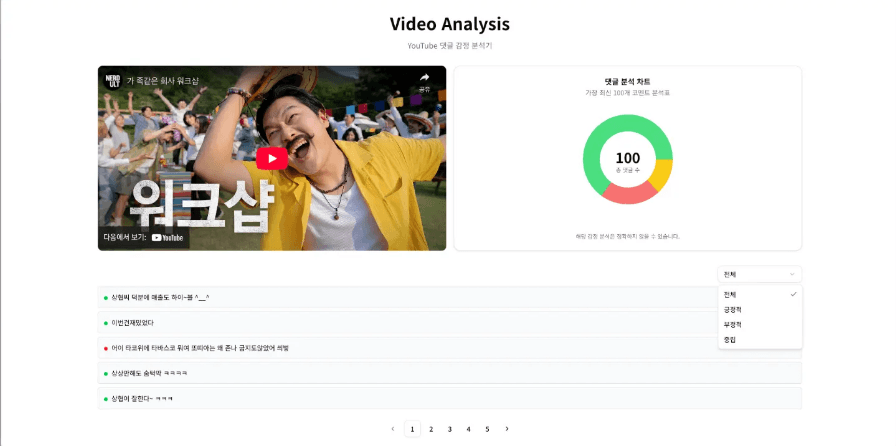
Task: Open the NERD ULT channel logo
Action: pos(113,80)
